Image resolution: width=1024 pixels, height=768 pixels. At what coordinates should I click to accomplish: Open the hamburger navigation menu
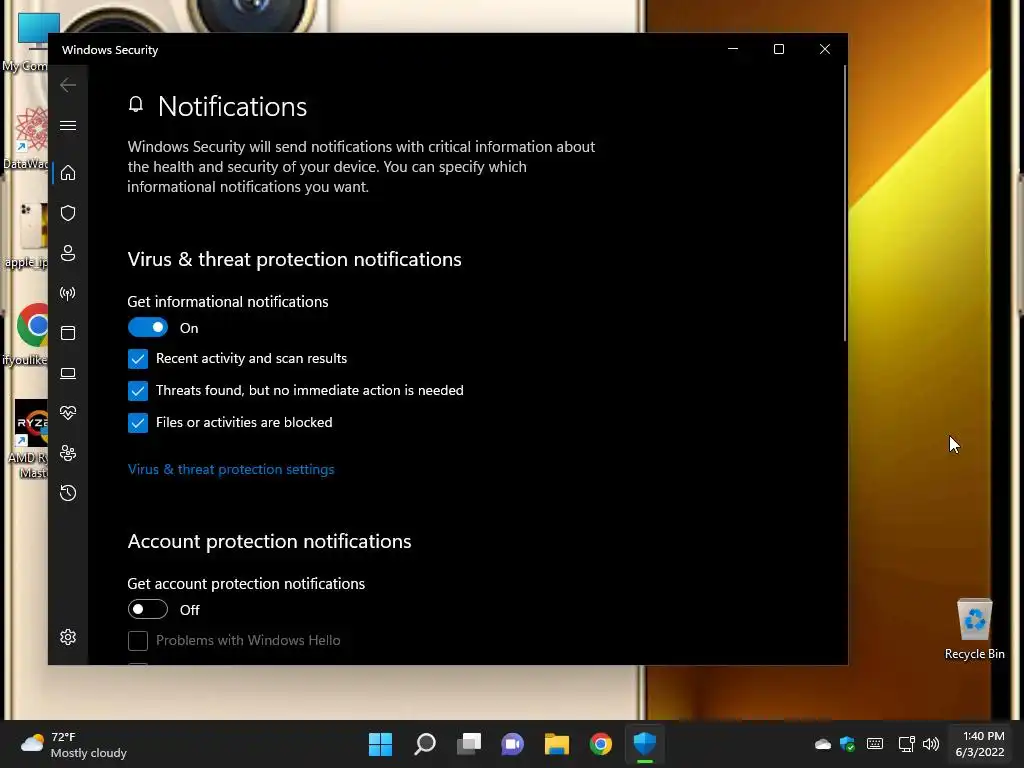click(x=68, y=125)
